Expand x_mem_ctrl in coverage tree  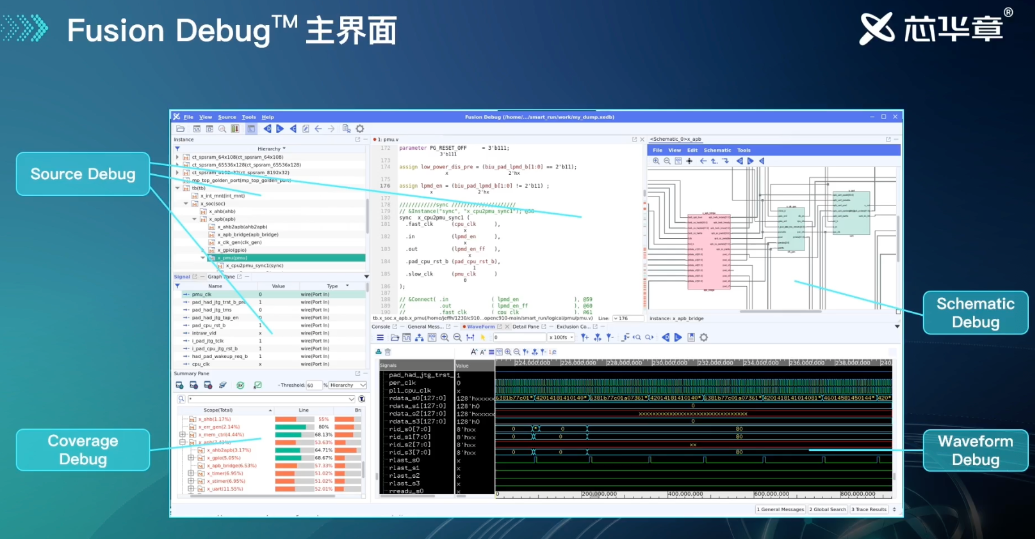pyautogui.click(x=183, y=435)
